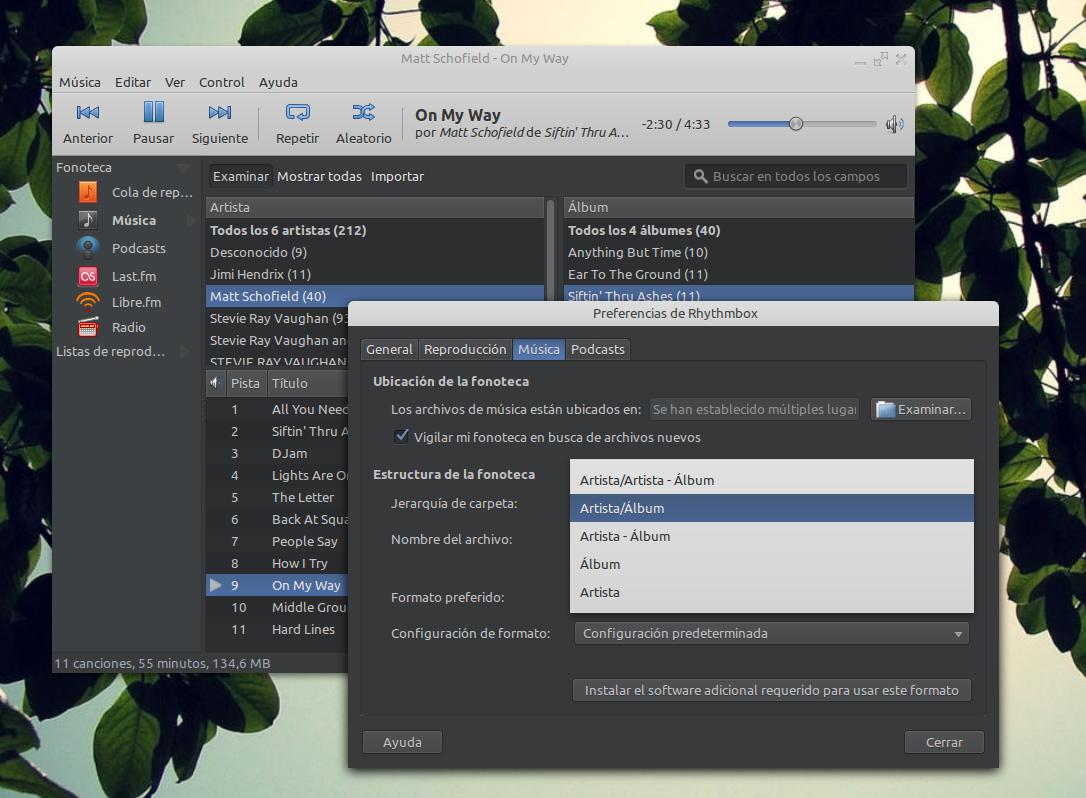Click the search field Buscar en todos los campos
The height and width of the screenshot is (798, 1086).
[796, 177]
